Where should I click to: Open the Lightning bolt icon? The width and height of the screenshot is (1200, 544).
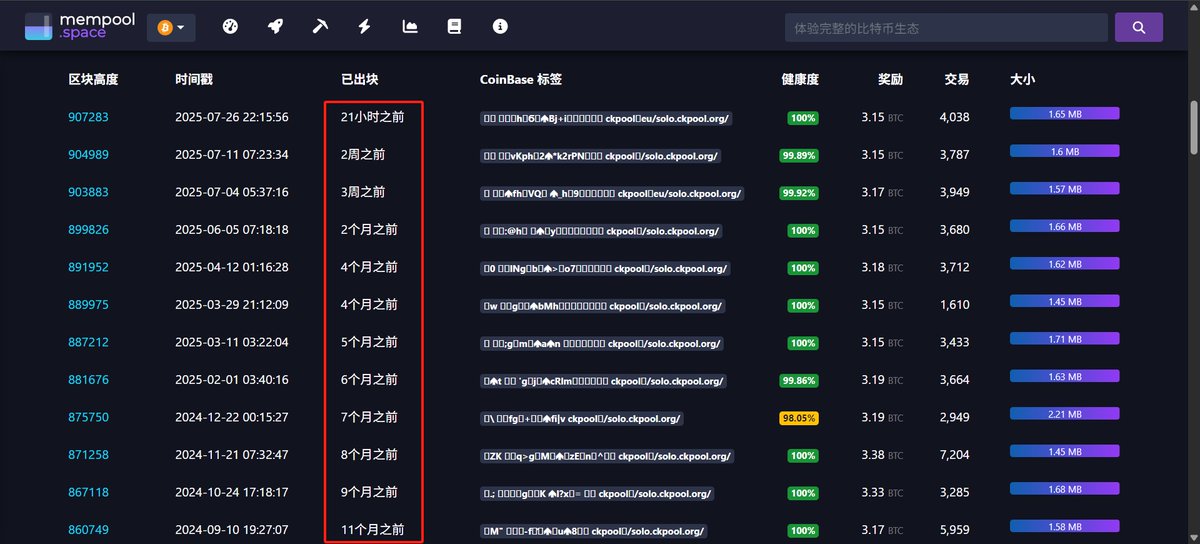tap(364, 27)
